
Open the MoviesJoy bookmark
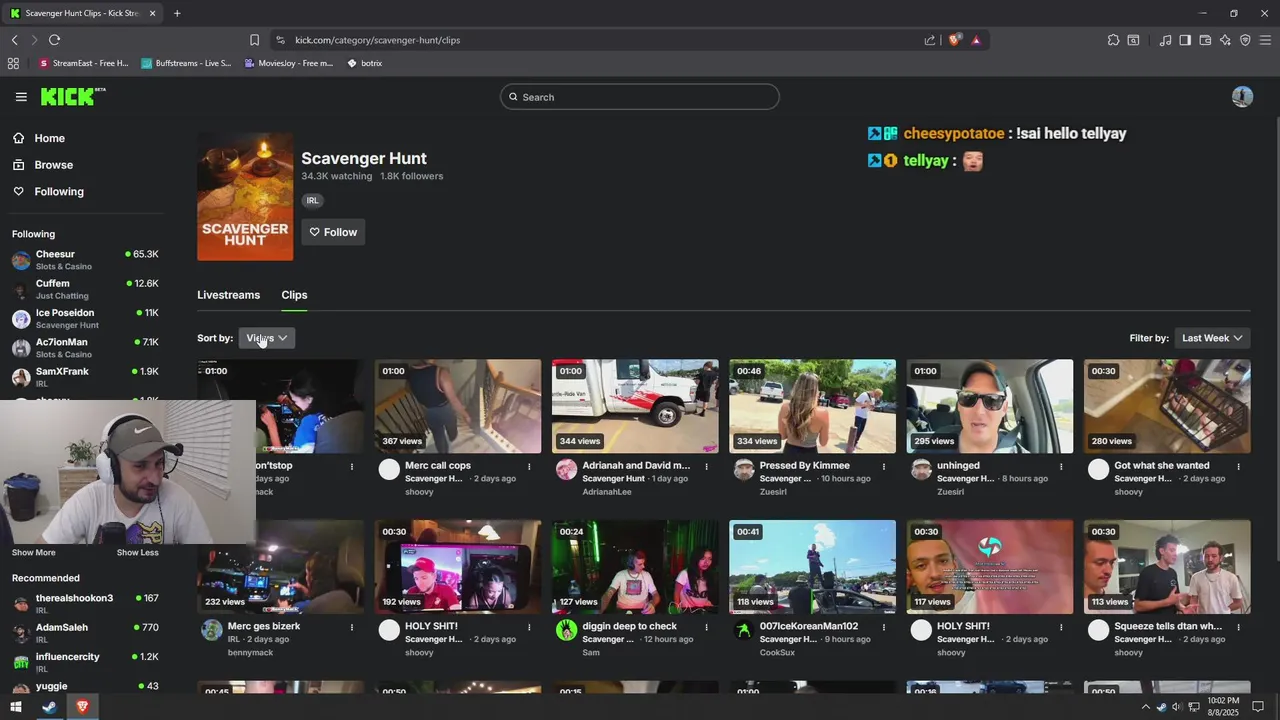[289, 63]
